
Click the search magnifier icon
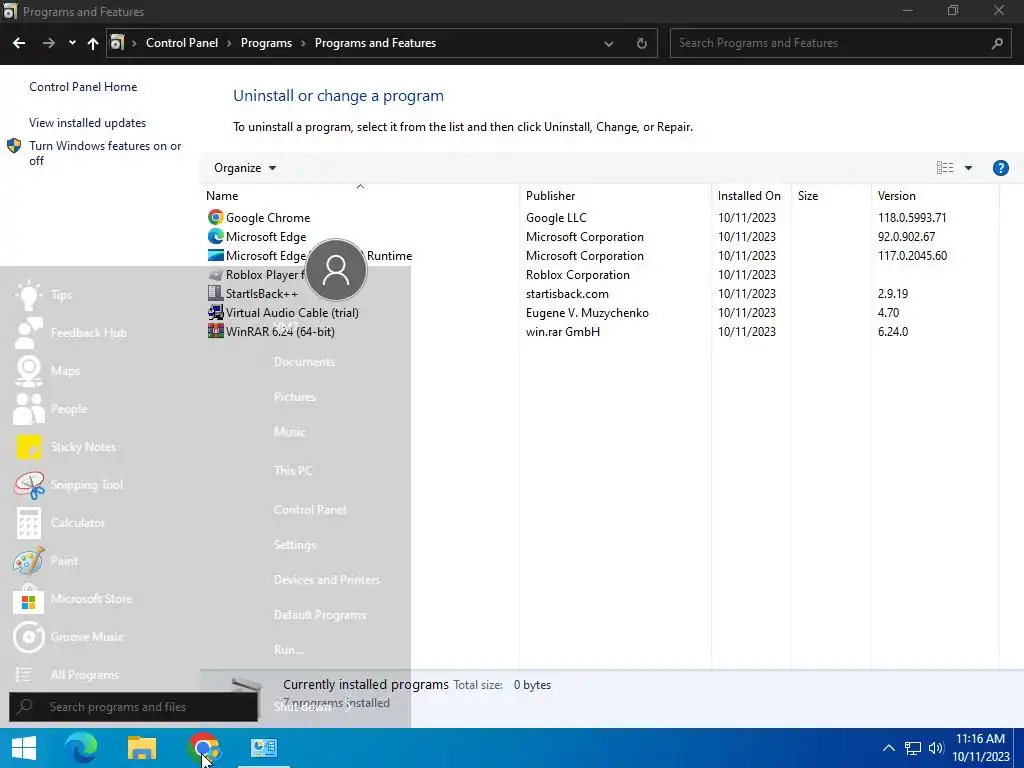click(x=997, y=43)
